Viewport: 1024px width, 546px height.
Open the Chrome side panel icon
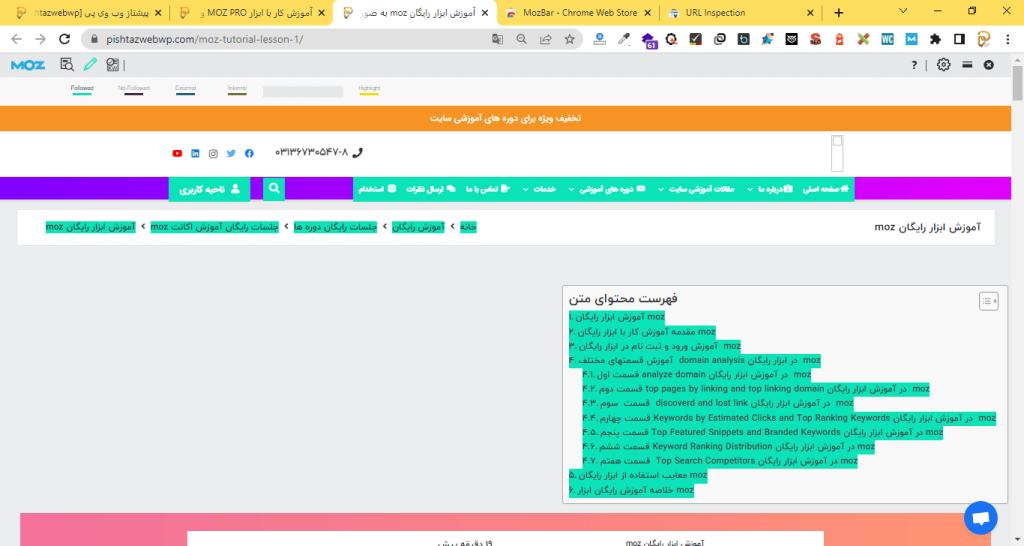tap(959, 39)
